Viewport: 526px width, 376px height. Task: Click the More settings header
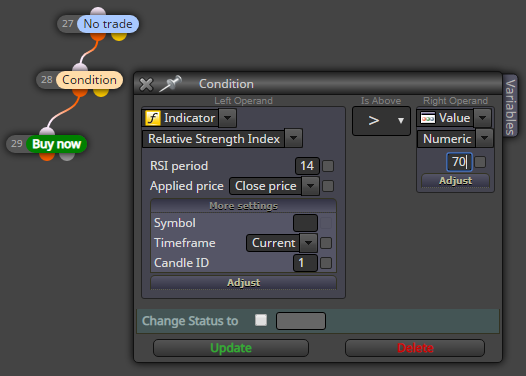244,206
